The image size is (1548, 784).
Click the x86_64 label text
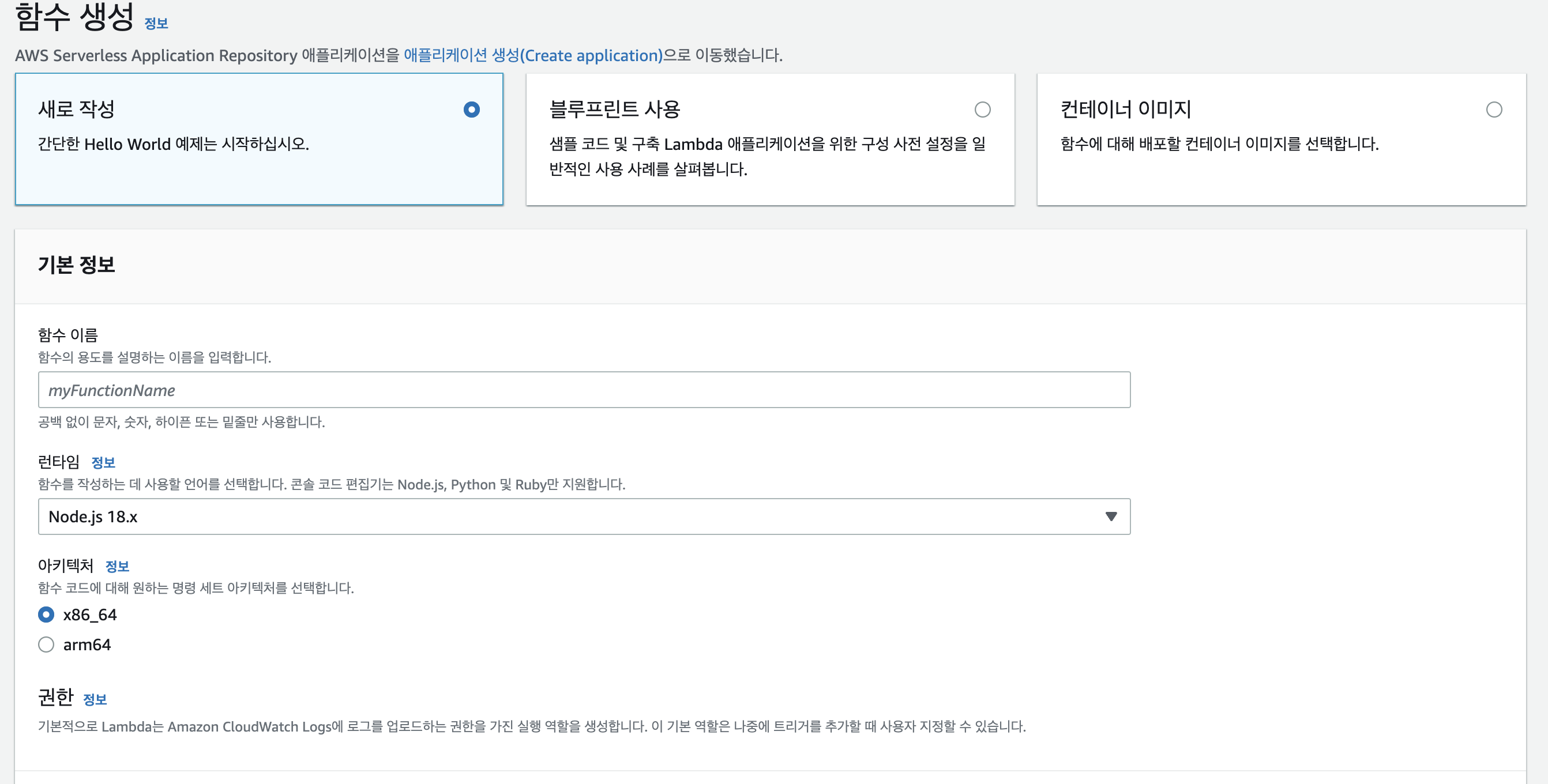pyautogui.click(x=90, y=615)
